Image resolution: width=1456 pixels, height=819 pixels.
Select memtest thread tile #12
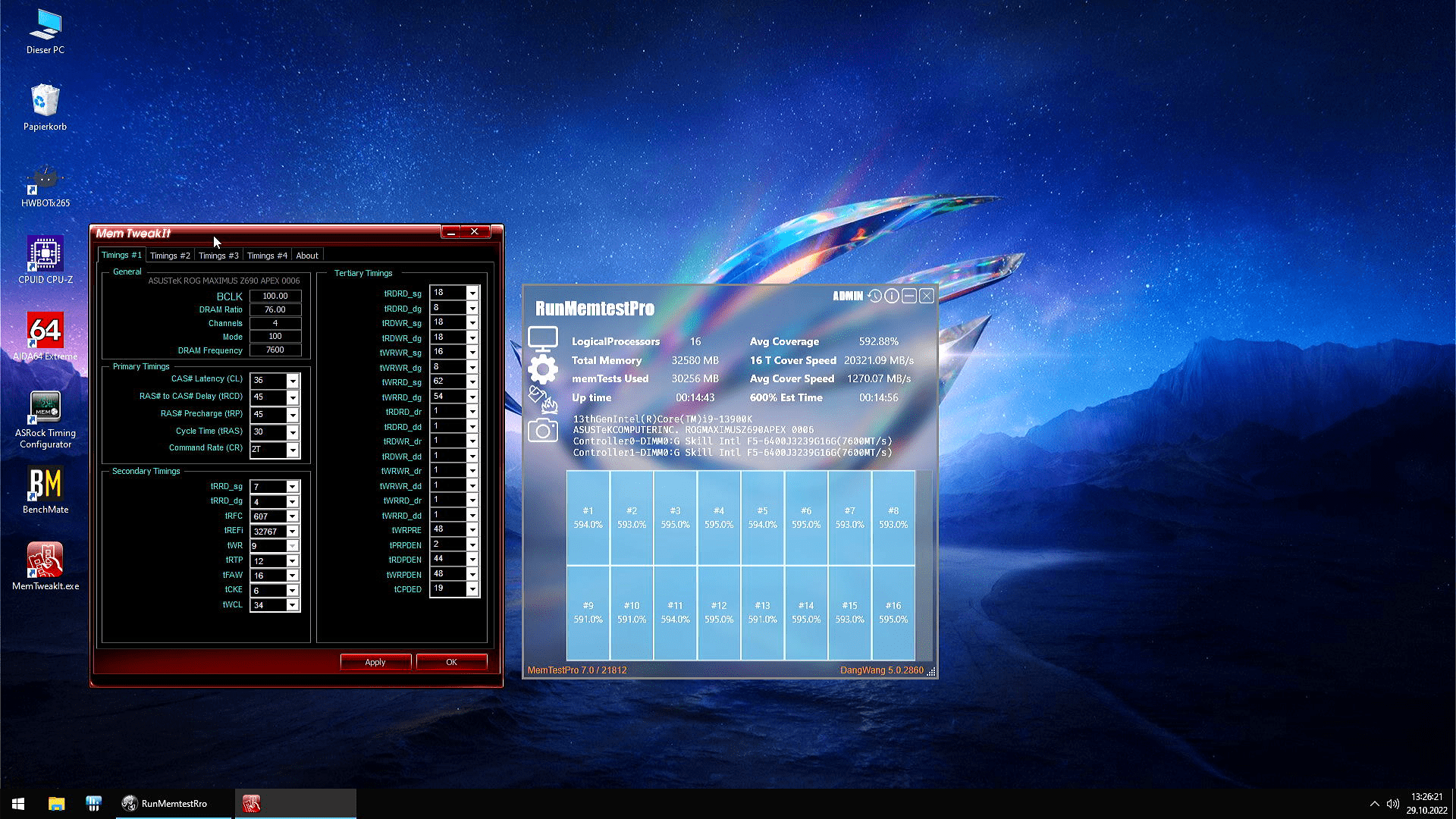(x=719, y=612)
